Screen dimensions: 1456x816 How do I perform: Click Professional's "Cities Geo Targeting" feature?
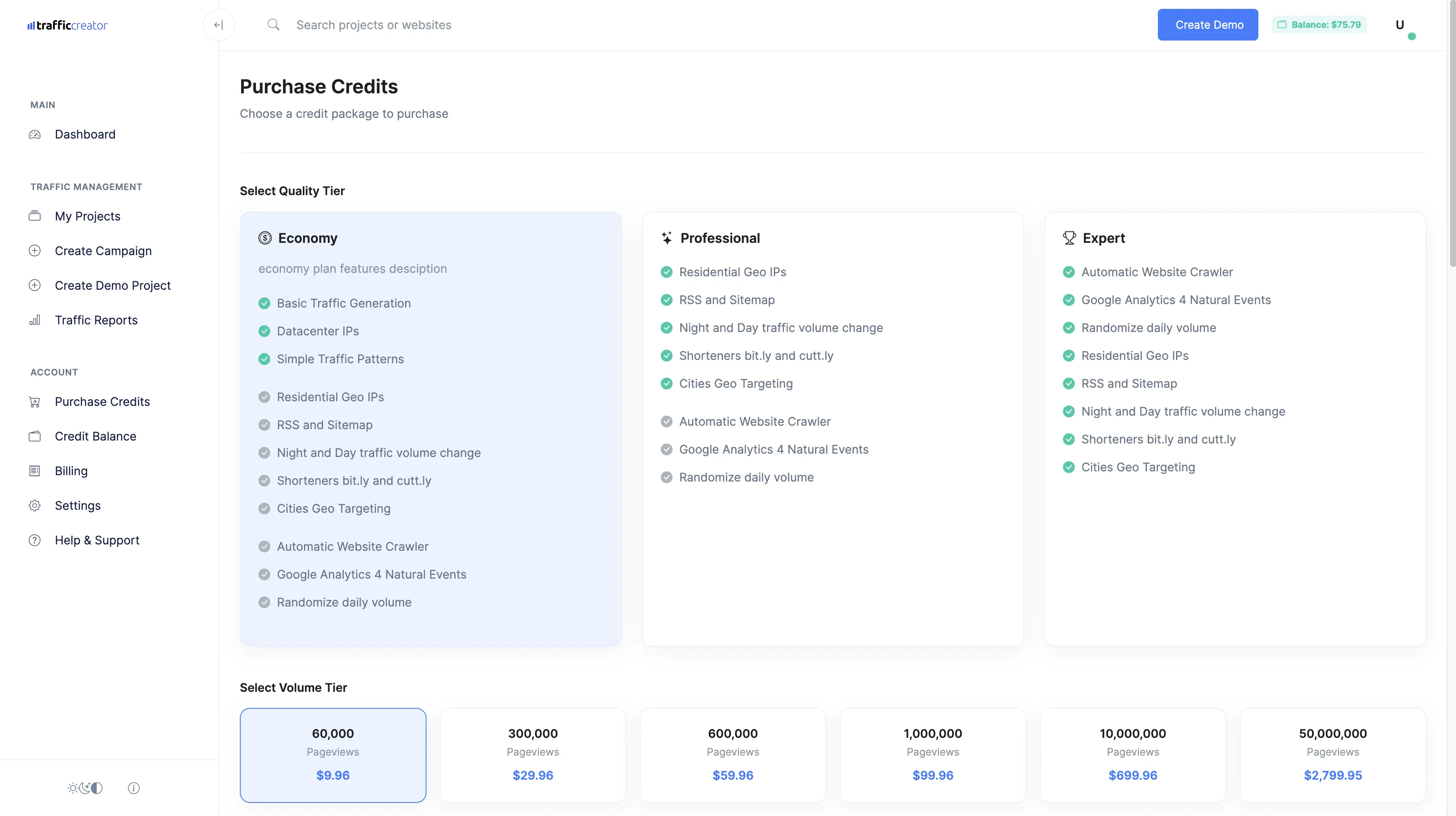(x=736, y=384)
